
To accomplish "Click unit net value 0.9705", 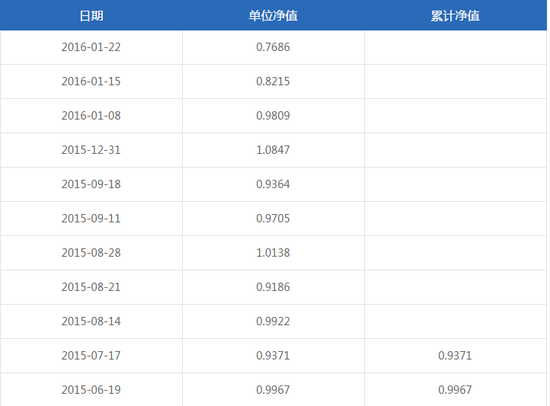I will pos(273,218).
